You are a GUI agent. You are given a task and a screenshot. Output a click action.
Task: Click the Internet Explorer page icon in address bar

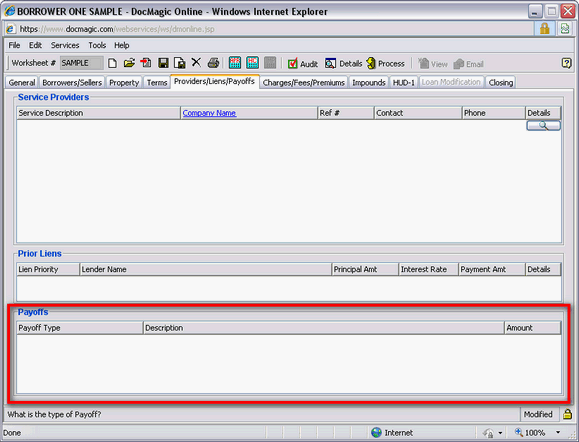[x=10, y=29]
